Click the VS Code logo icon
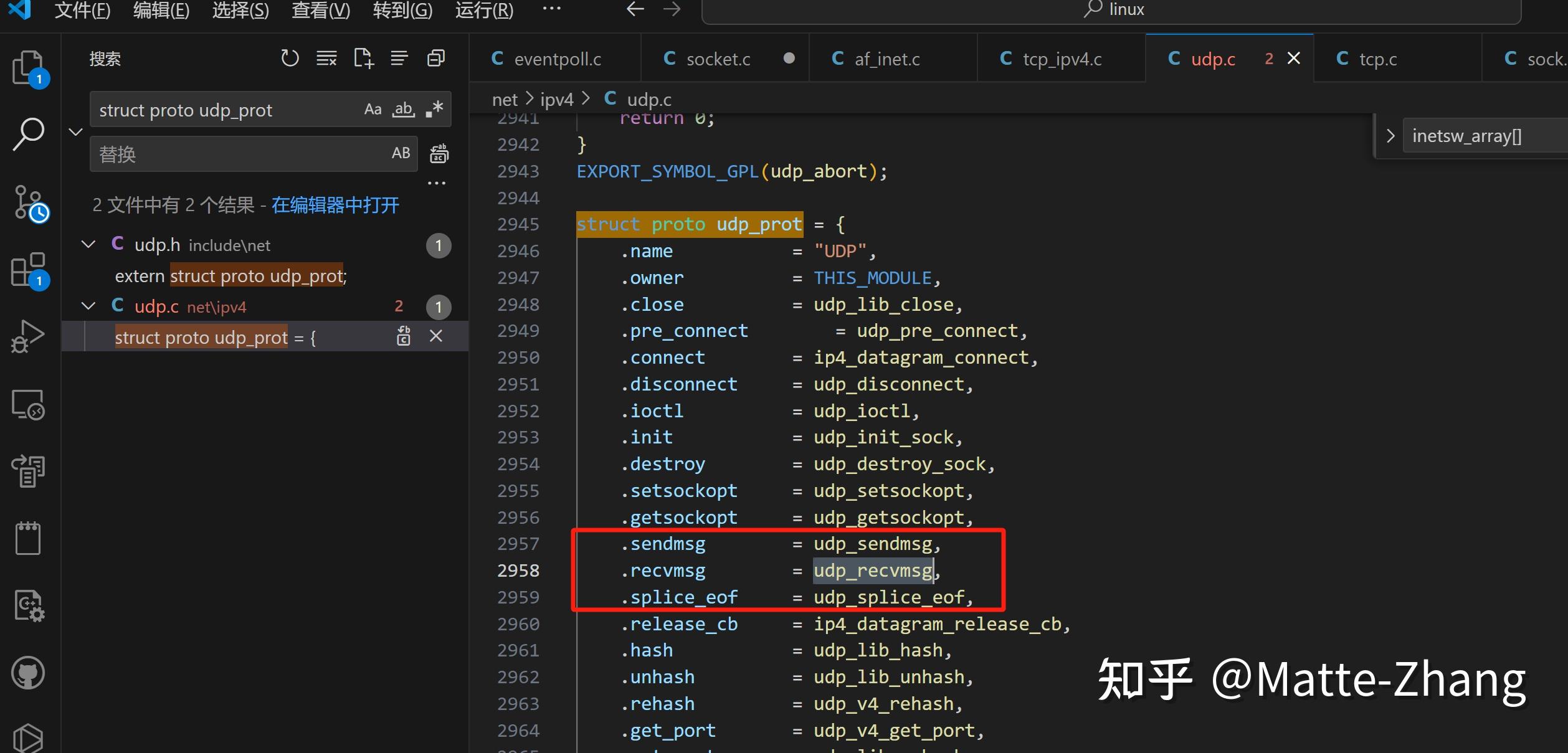Viewport: 1568px width, 753px height. (x=20, y=9)
